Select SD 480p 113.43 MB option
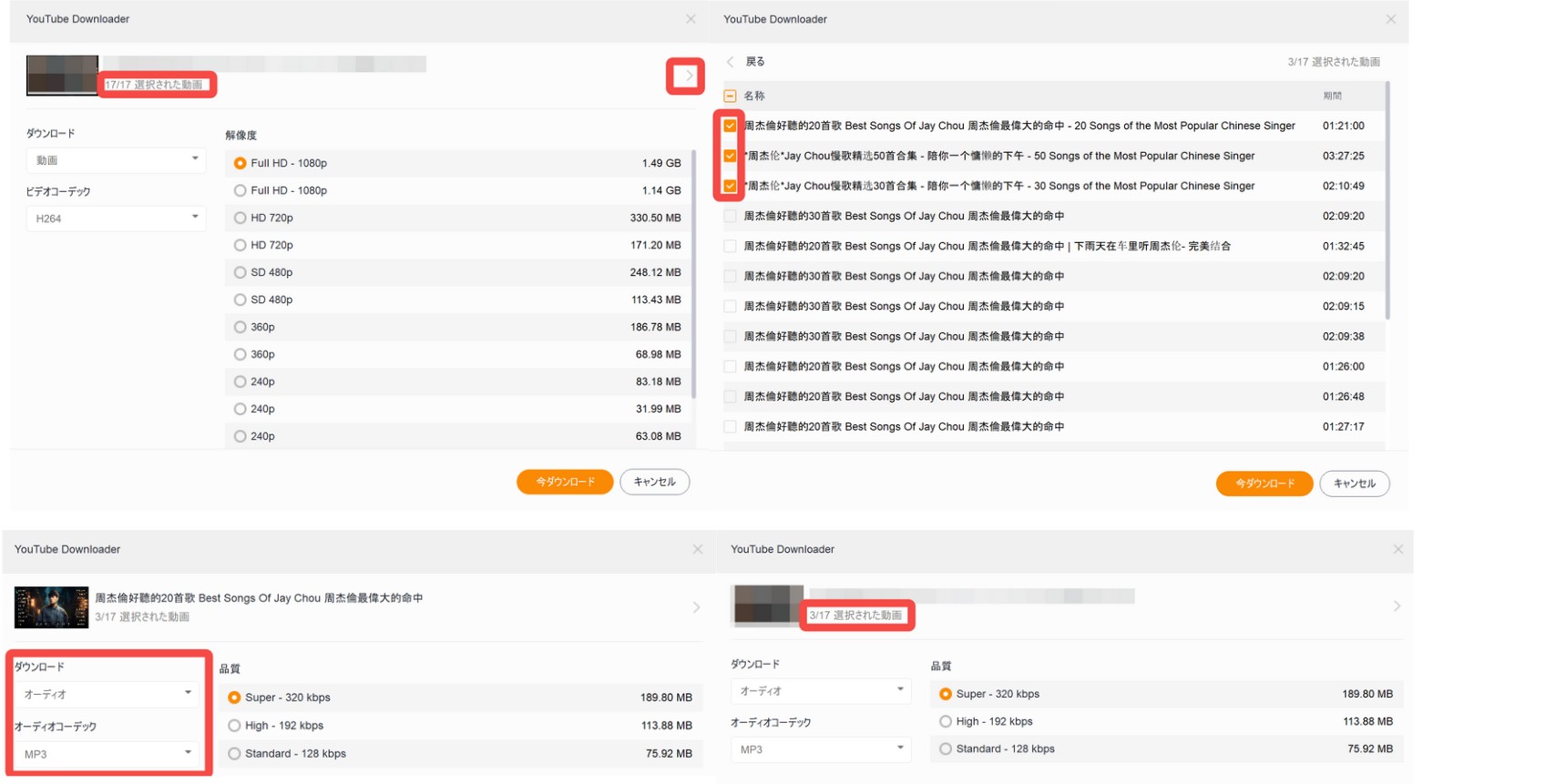The width and height of the screenshot is (1556, 784). 240,300
